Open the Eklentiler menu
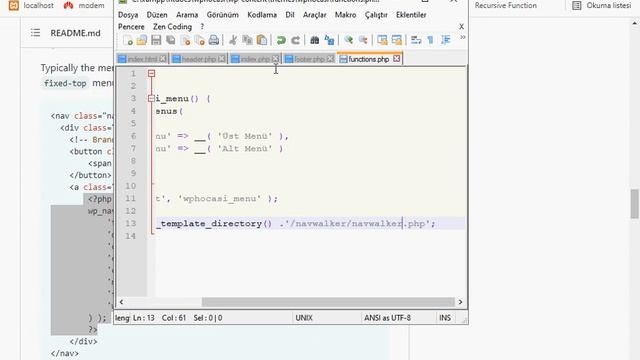This screenshot has height=360, width=640. tap(411, 15)
